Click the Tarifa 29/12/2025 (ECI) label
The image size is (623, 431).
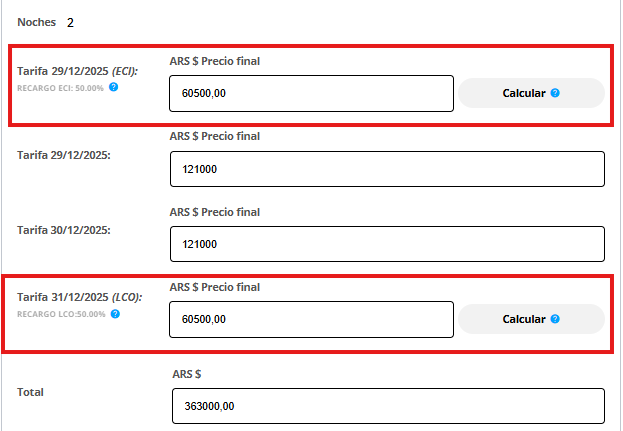[77, 71]
